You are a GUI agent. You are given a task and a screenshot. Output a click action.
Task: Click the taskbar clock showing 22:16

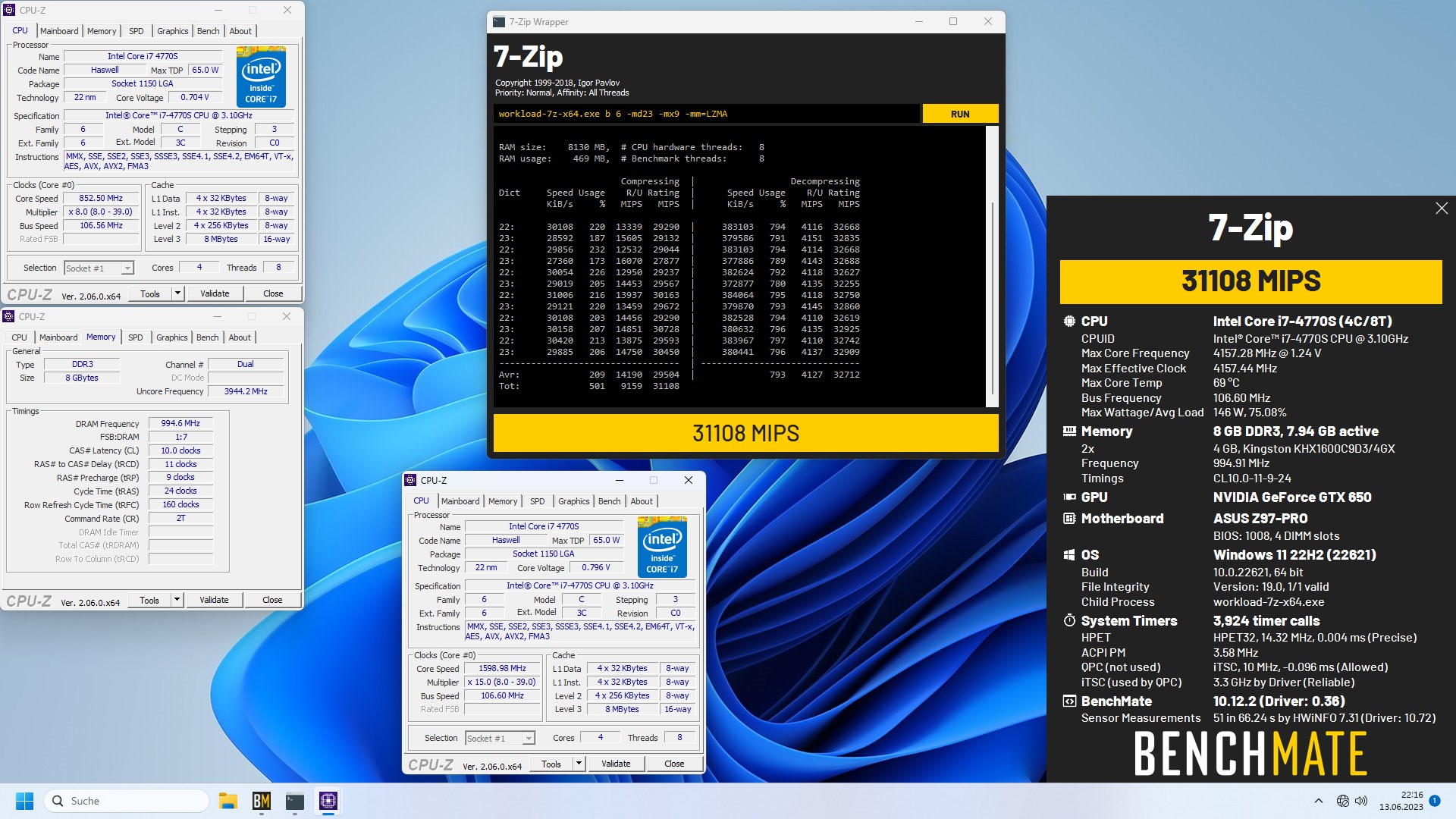1401,801
